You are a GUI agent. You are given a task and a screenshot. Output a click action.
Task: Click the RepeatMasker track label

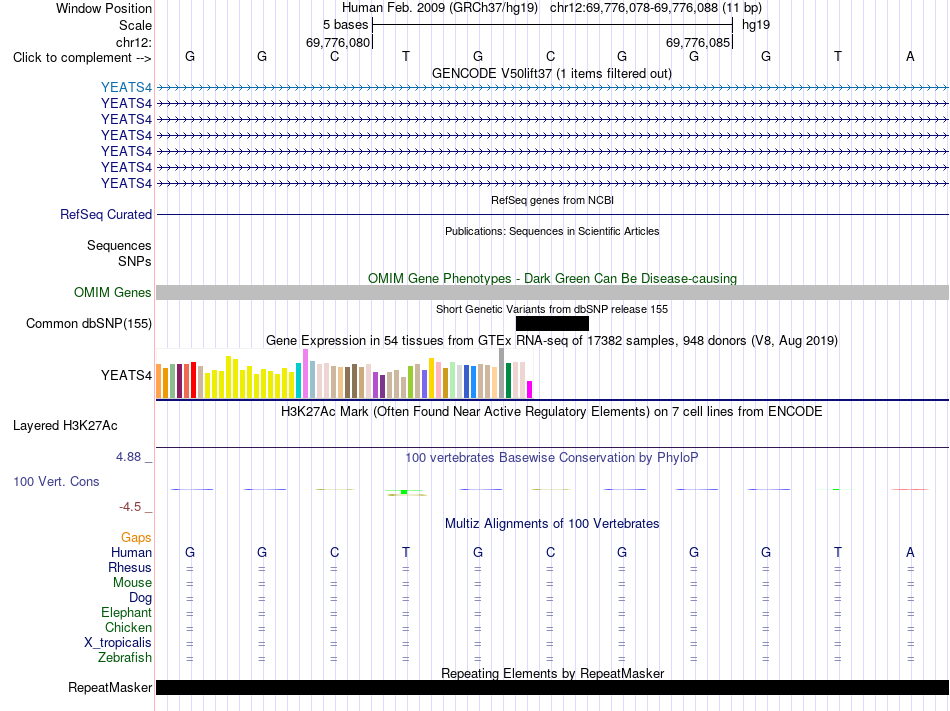click(110, 687)
